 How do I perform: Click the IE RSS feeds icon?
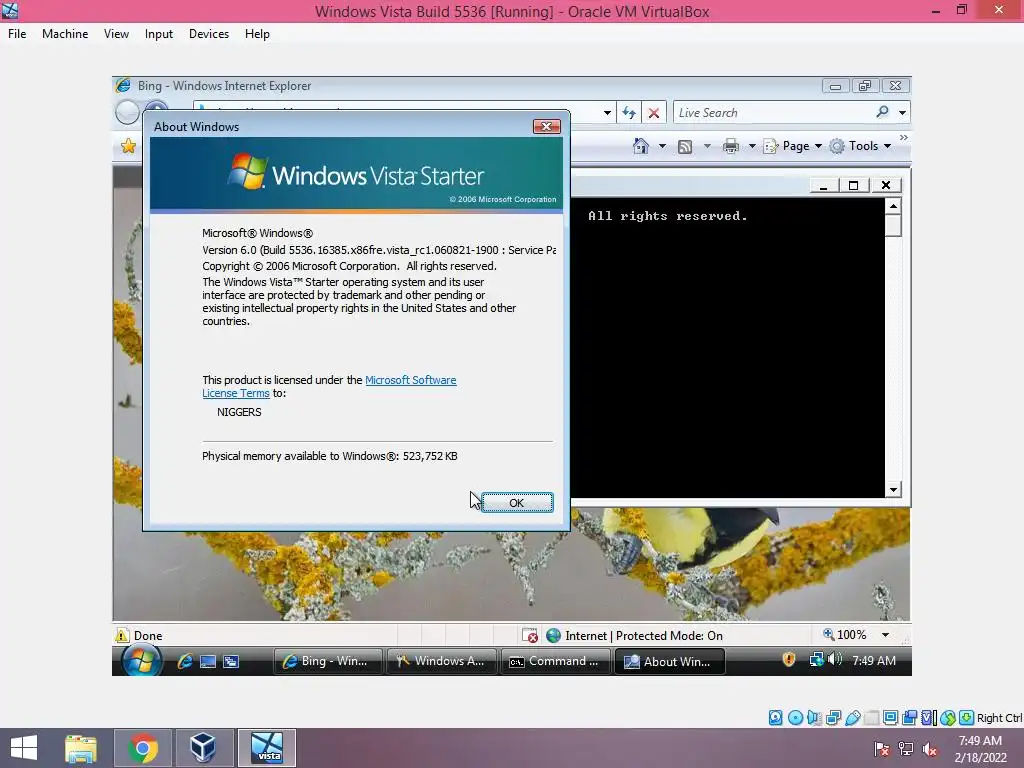[684, 146]
